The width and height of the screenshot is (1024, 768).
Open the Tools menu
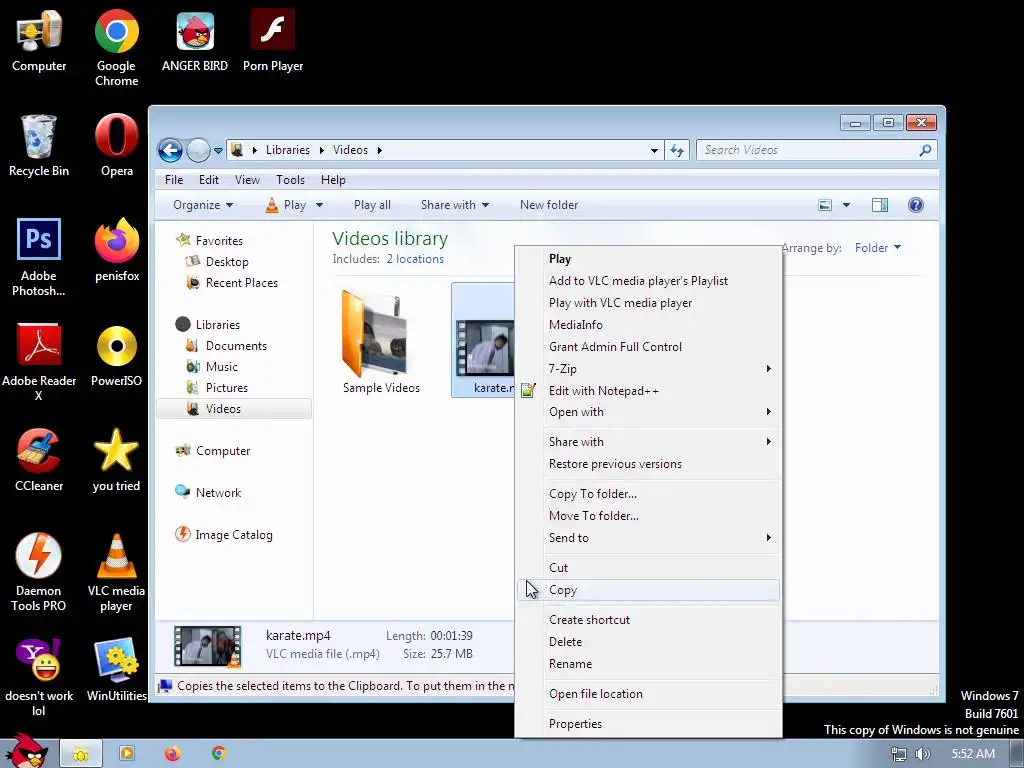(x=290, y=180)
